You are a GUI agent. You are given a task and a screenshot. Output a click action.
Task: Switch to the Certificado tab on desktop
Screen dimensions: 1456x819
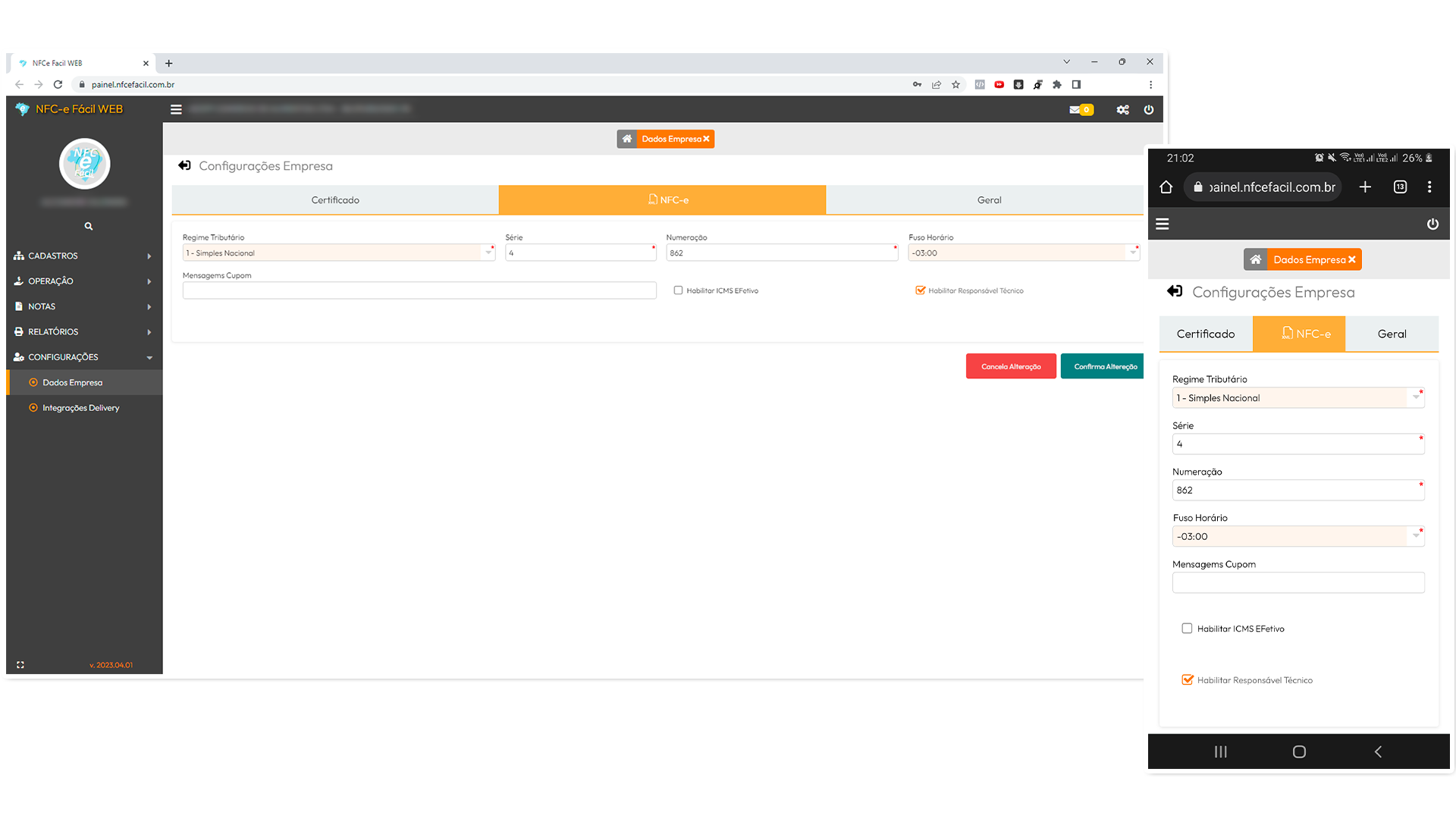335,200
